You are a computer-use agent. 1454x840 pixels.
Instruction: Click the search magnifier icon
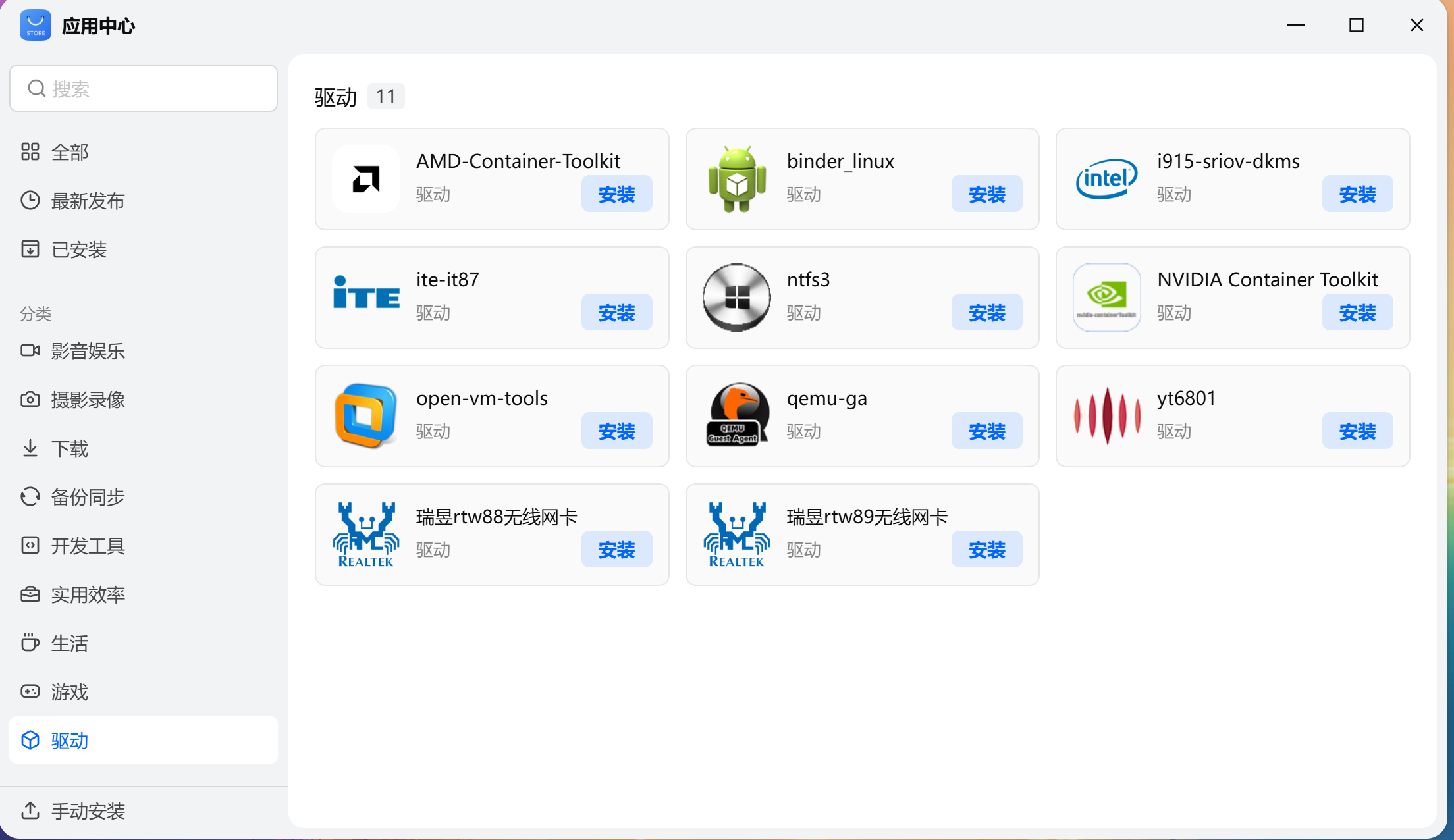[x=37, y=88]
